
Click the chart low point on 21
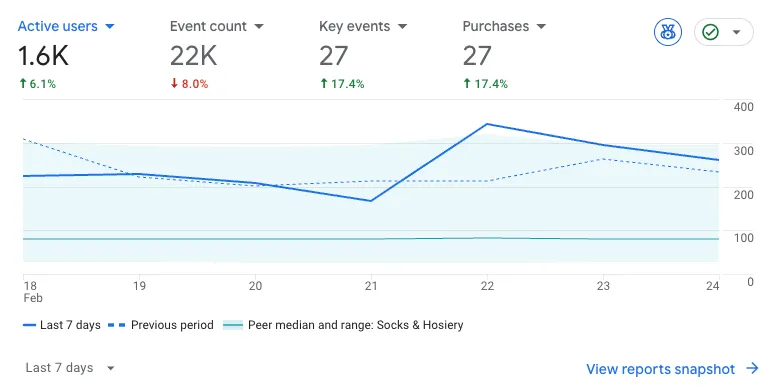[371, 201]
